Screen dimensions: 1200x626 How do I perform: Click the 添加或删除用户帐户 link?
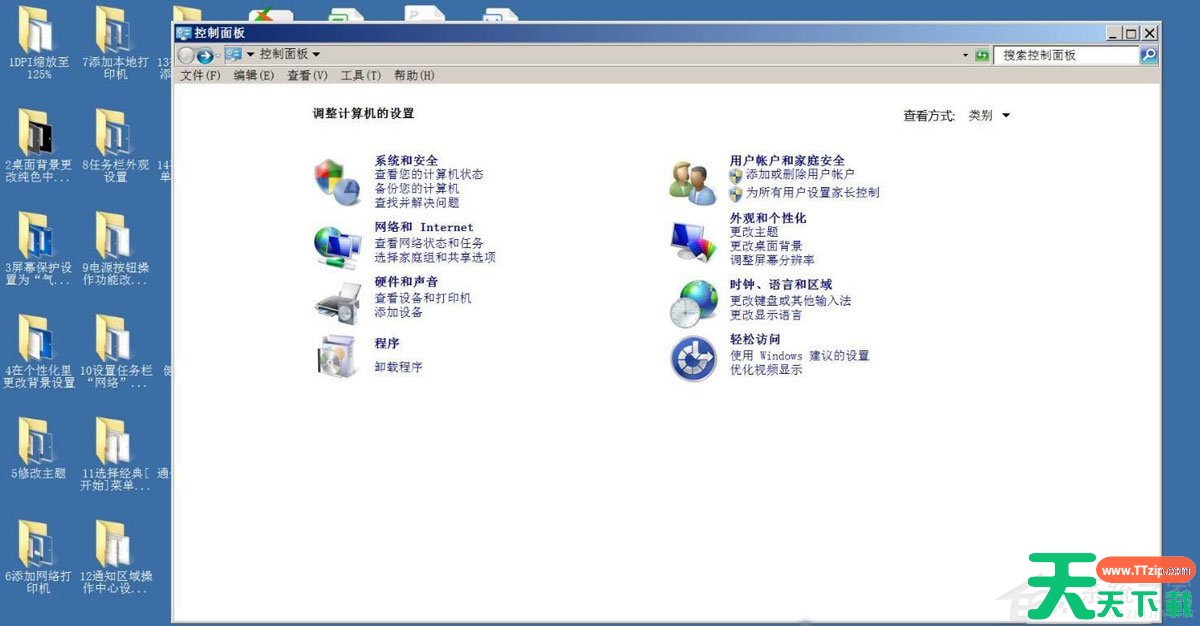(x=799, y=174)
